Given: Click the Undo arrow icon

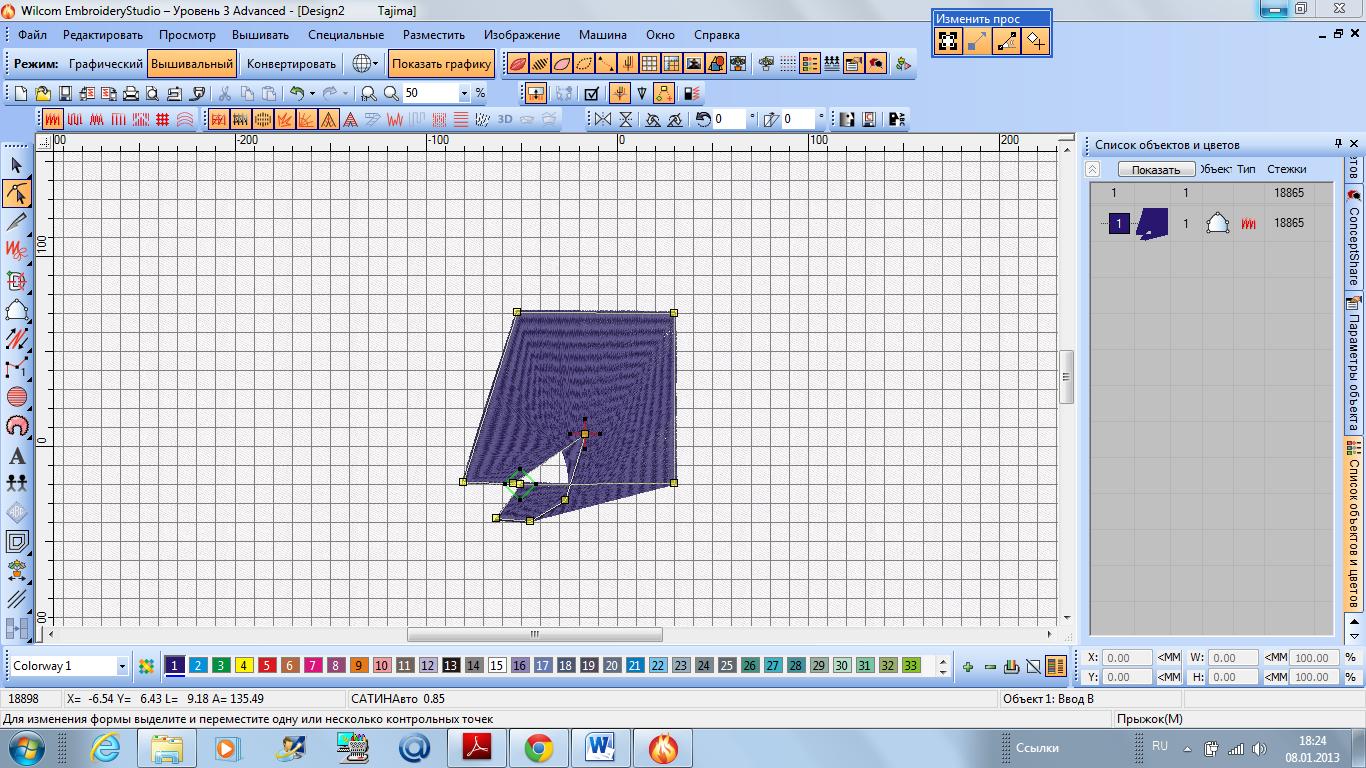Looking at the screenshot, I should pos(296,93).
